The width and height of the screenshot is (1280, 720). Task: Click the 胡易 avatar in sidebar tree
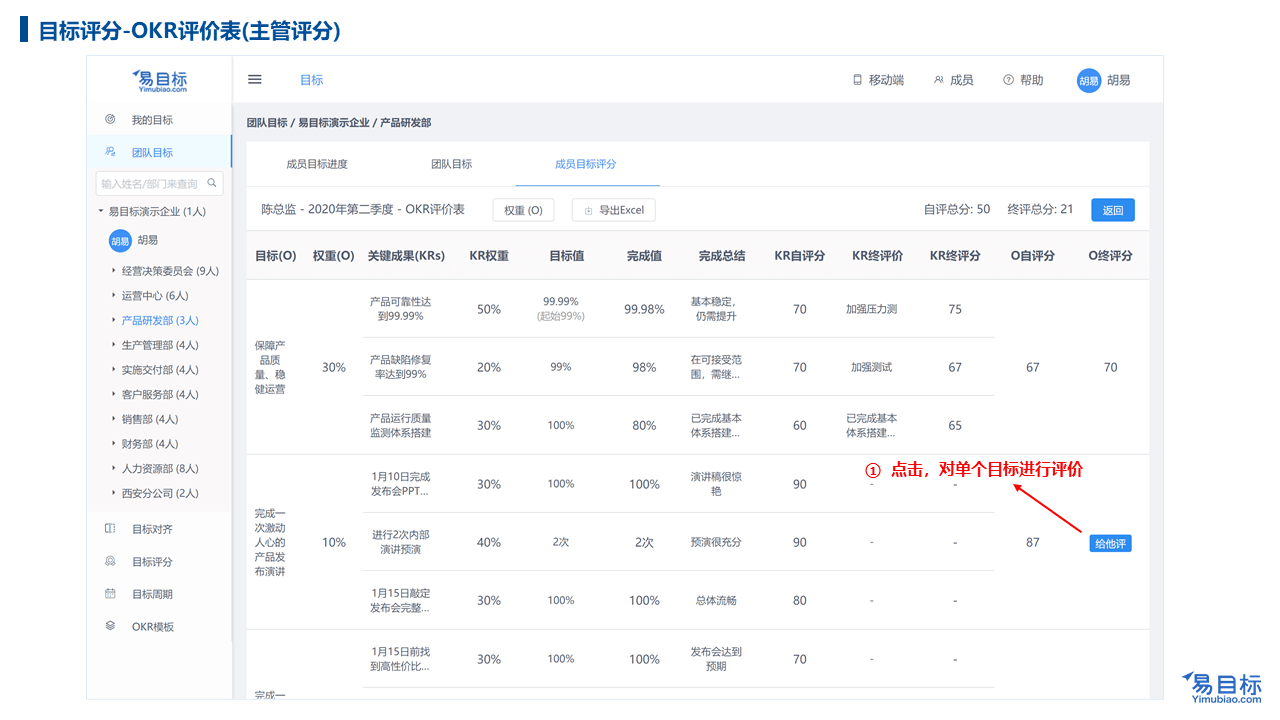click(120, 241)
